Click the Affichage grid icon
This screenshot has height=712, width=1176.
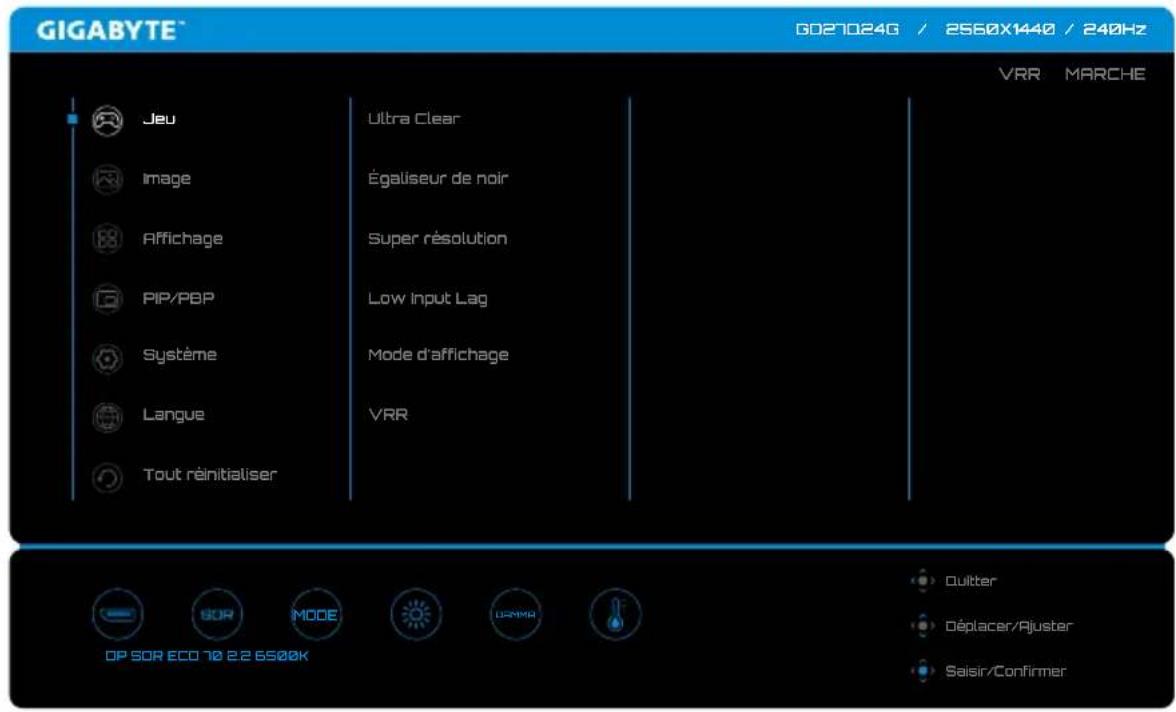[x=107, y=239]
